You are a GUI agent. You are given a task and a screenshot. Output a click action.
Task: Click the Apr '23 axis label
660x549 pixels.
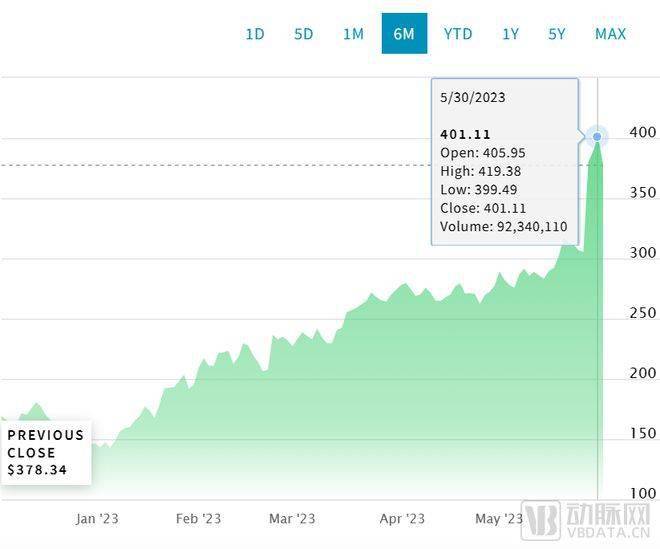pyautogui.click(x=402, y=518)
